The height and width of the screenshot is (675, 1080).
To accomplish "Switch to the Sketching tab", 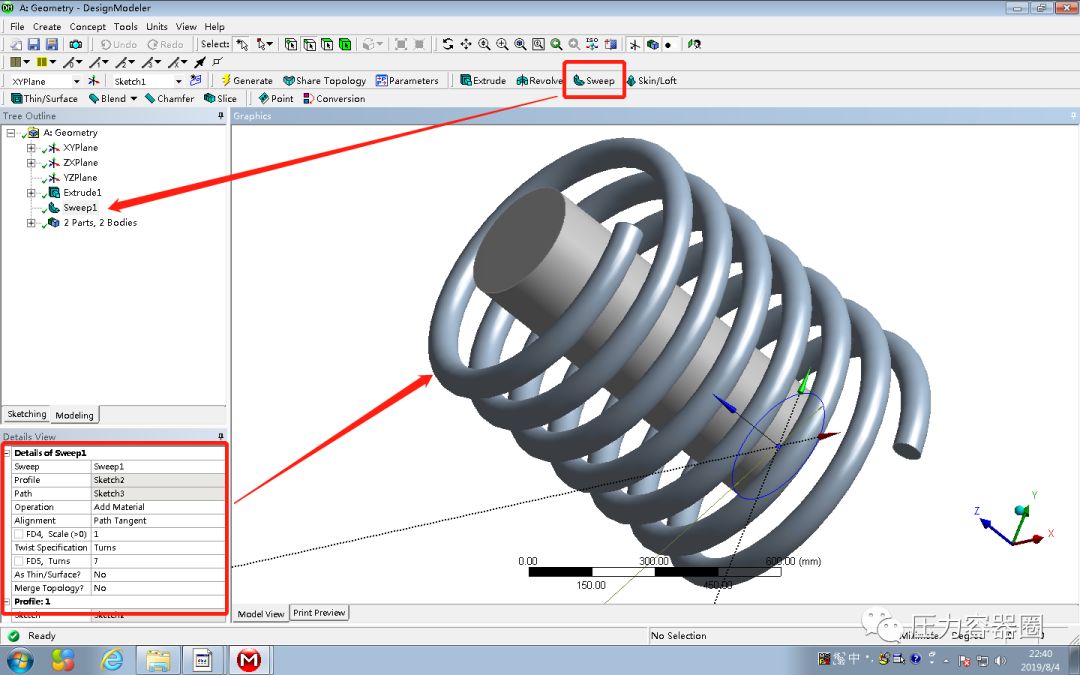I will coord(26,414).
